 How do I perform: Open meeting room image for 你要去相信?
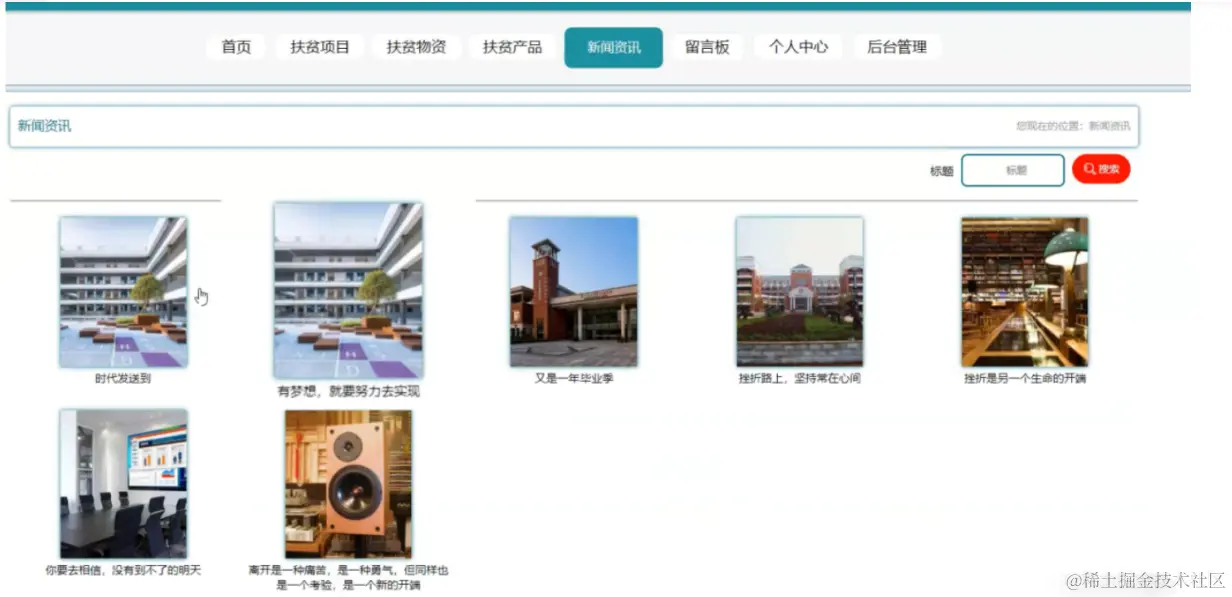[x=123, y=484]
